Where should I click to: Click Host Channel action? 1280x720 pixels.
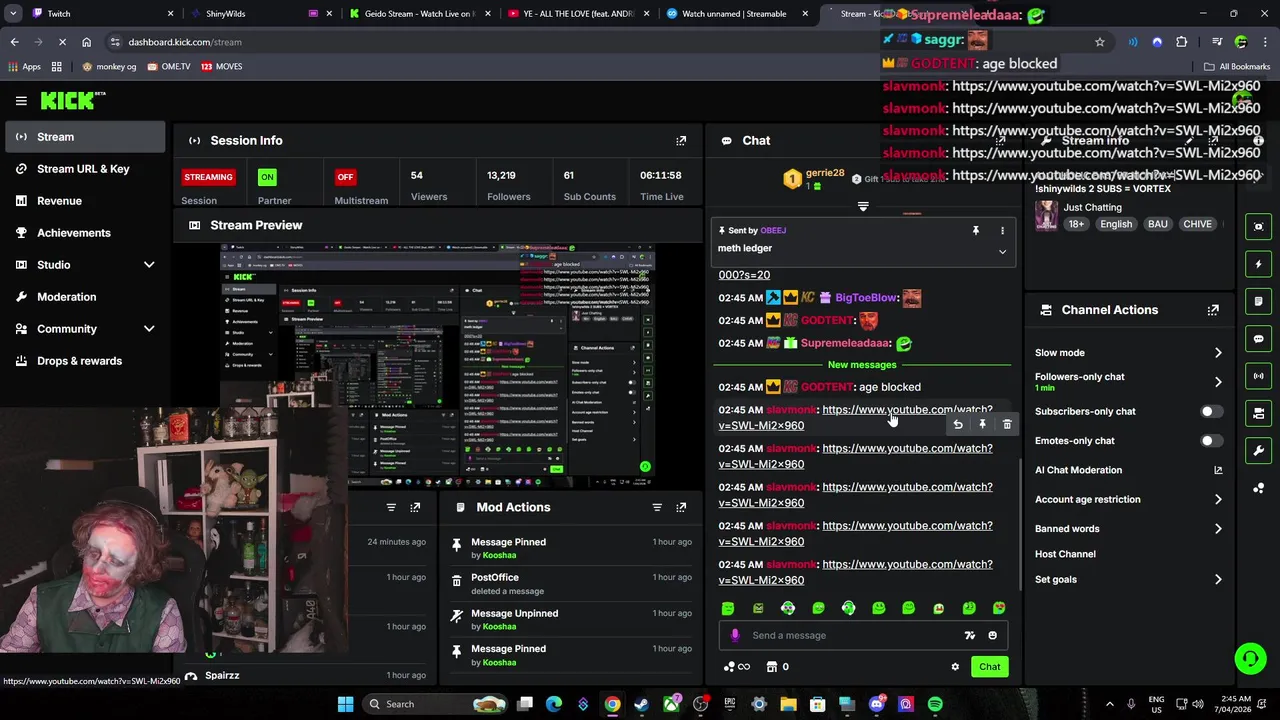click(x=1065, y=554)
